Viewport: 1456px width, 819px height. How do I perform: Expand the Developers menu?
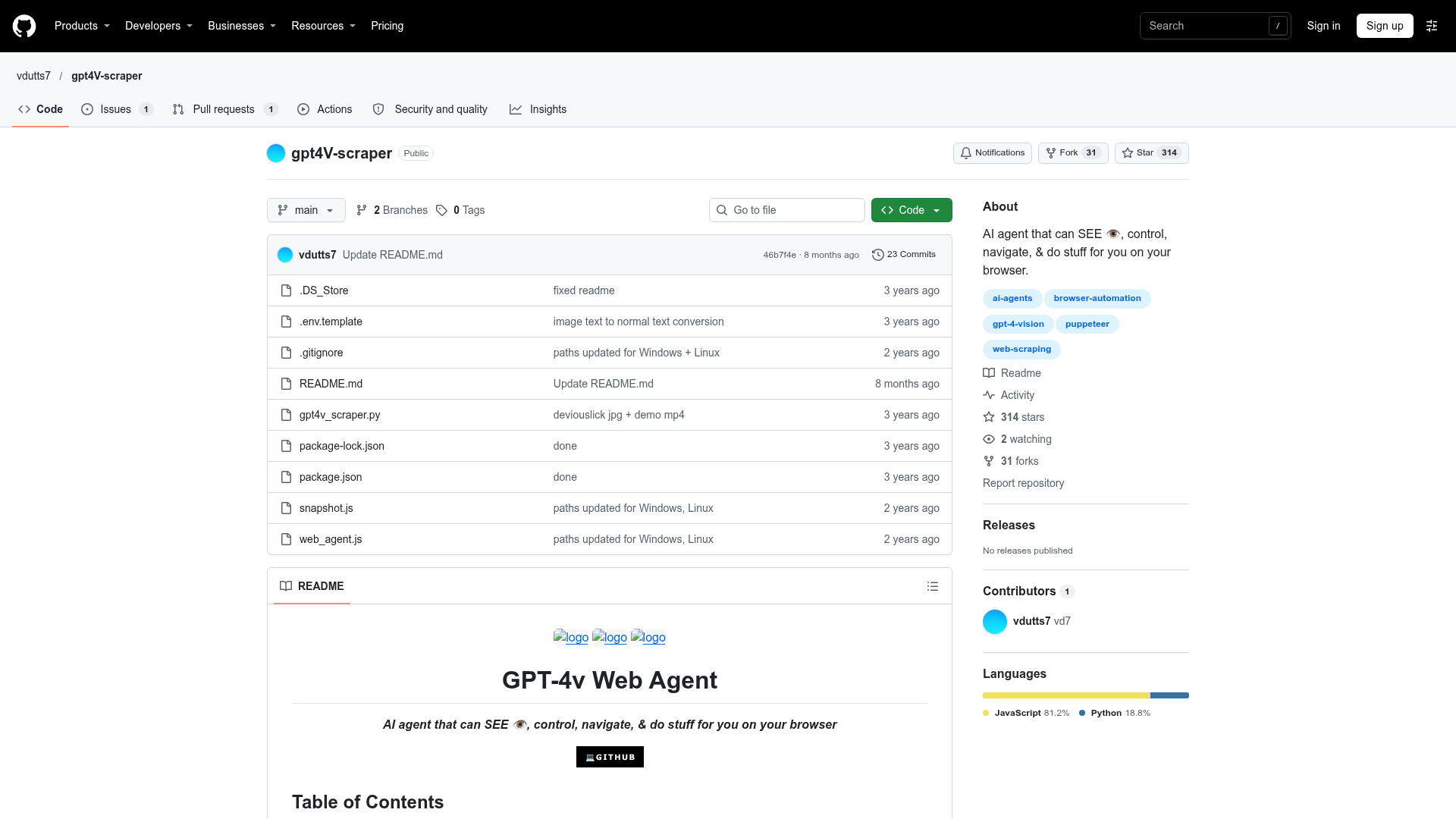pos(158,26)
